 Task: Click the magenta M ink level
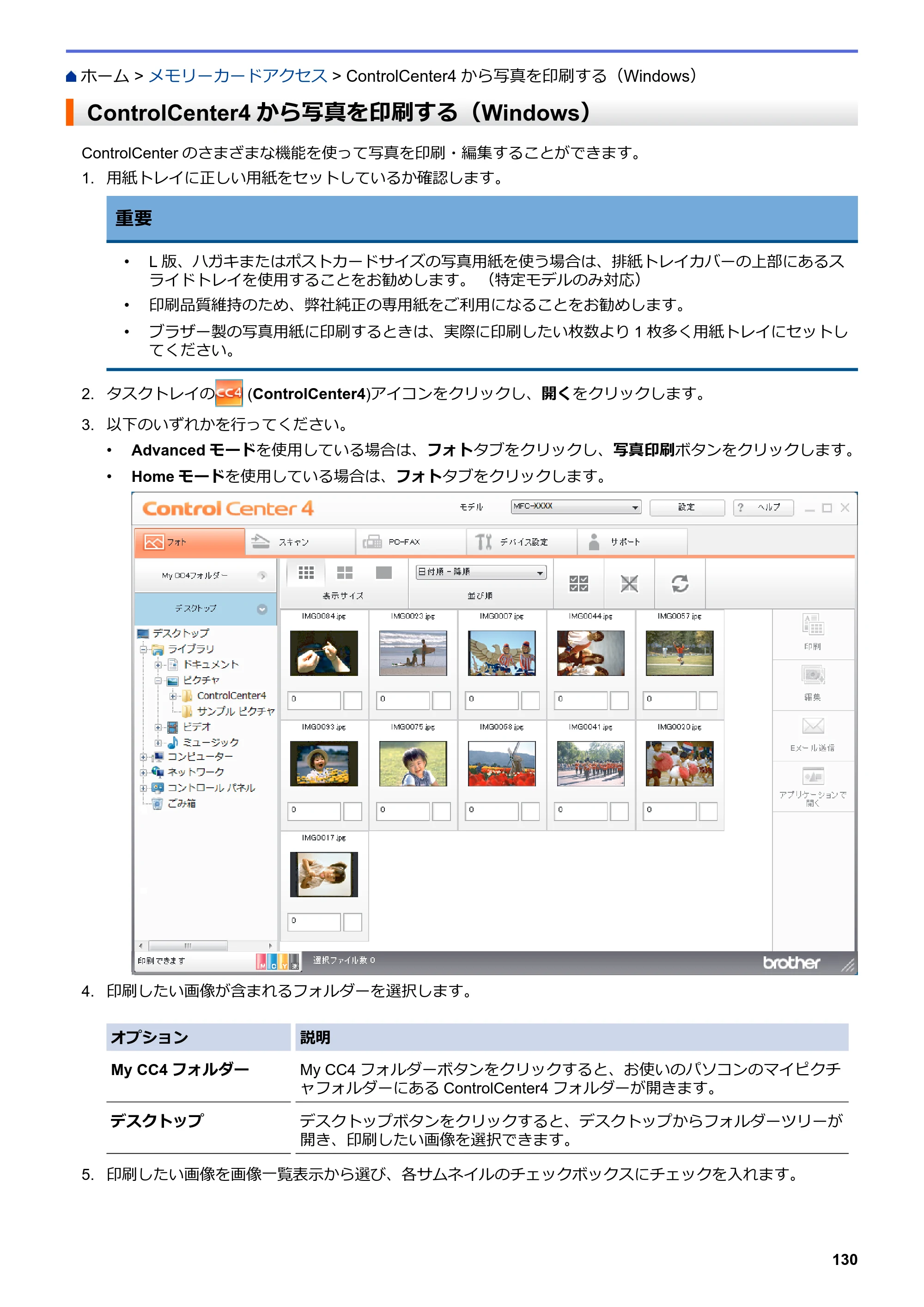tap(261, 962)
